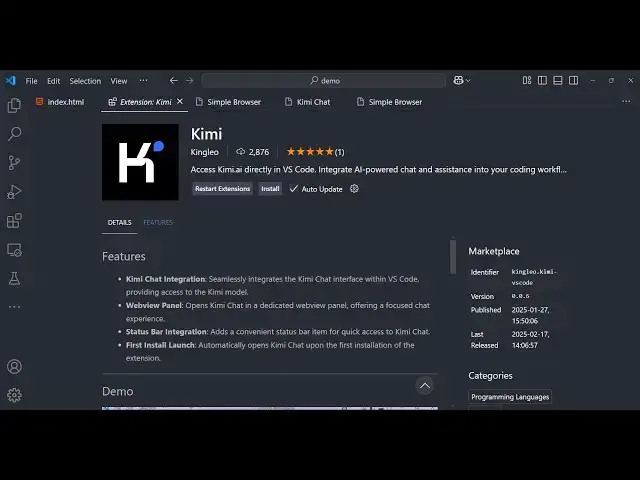Show additional activity bar views ellipsis
The width and height of the screenshot is (640, 480).
(x=14, y=307)
